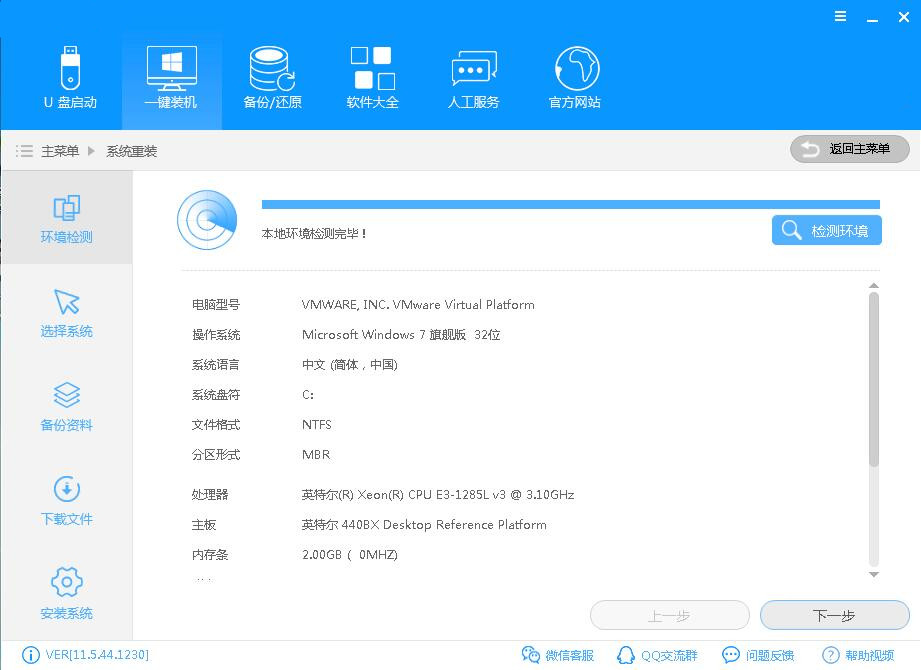Click the MBR partition type value
This screenshot has width=921, height=670.
(x=316, y=454)
